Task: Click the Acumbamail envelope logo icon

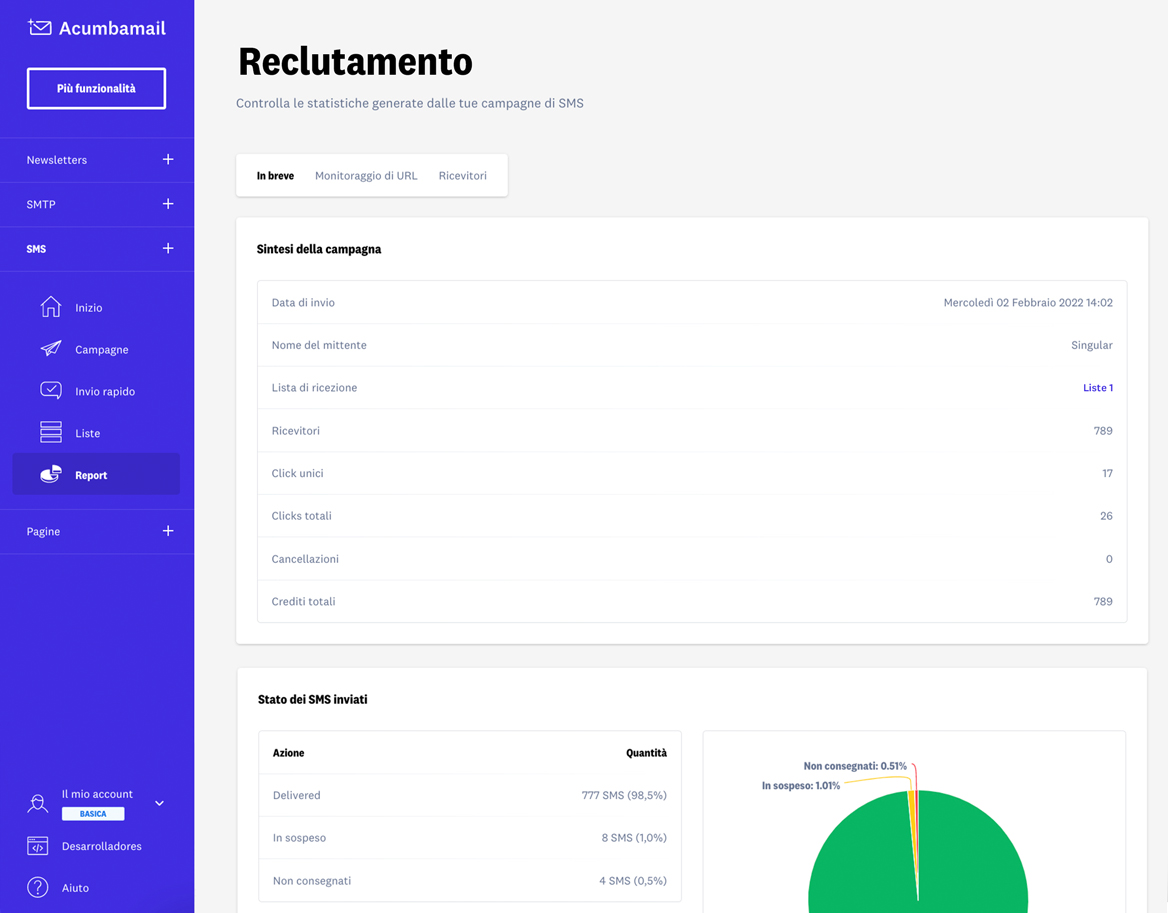Action: (x=39, y=28)
